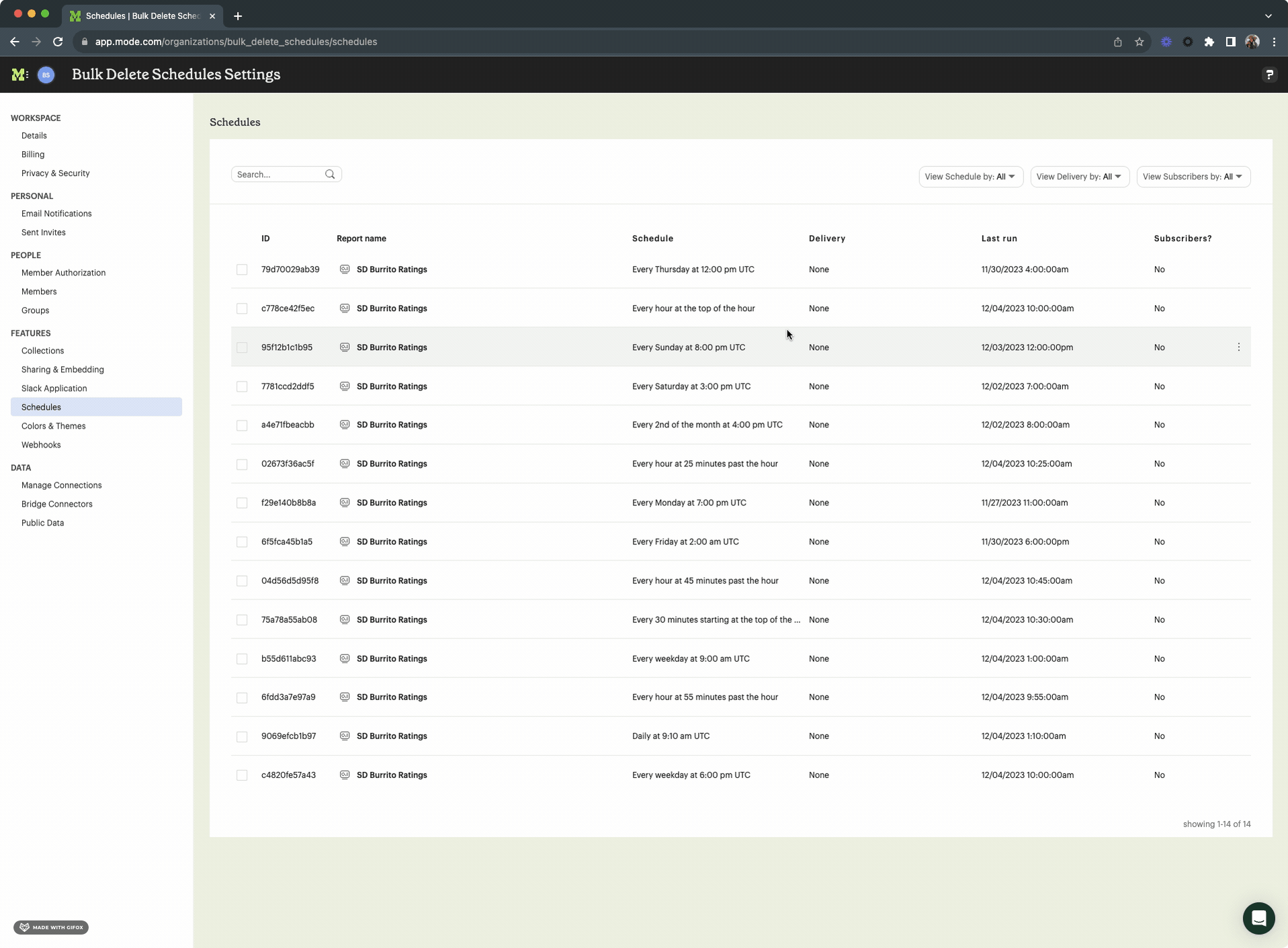Click the report icon for row 6f5fca45b1a5
1288x948 pixels.
pos(345,542)
